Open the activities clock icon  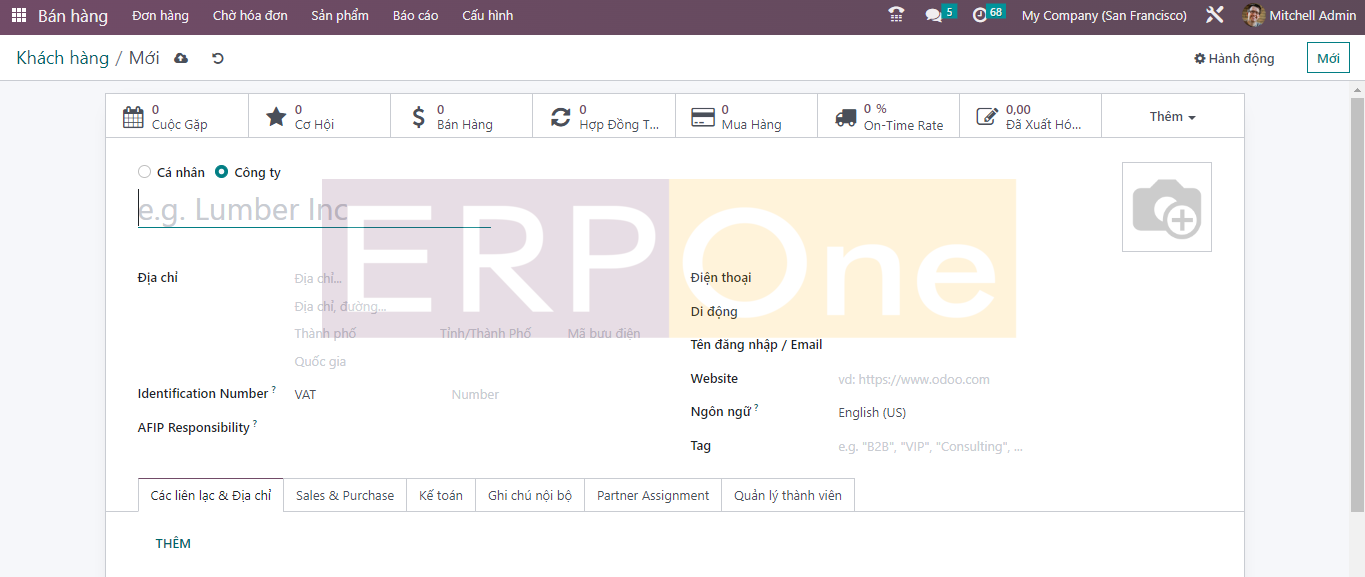pyautogui.click(x=980, y=16)
